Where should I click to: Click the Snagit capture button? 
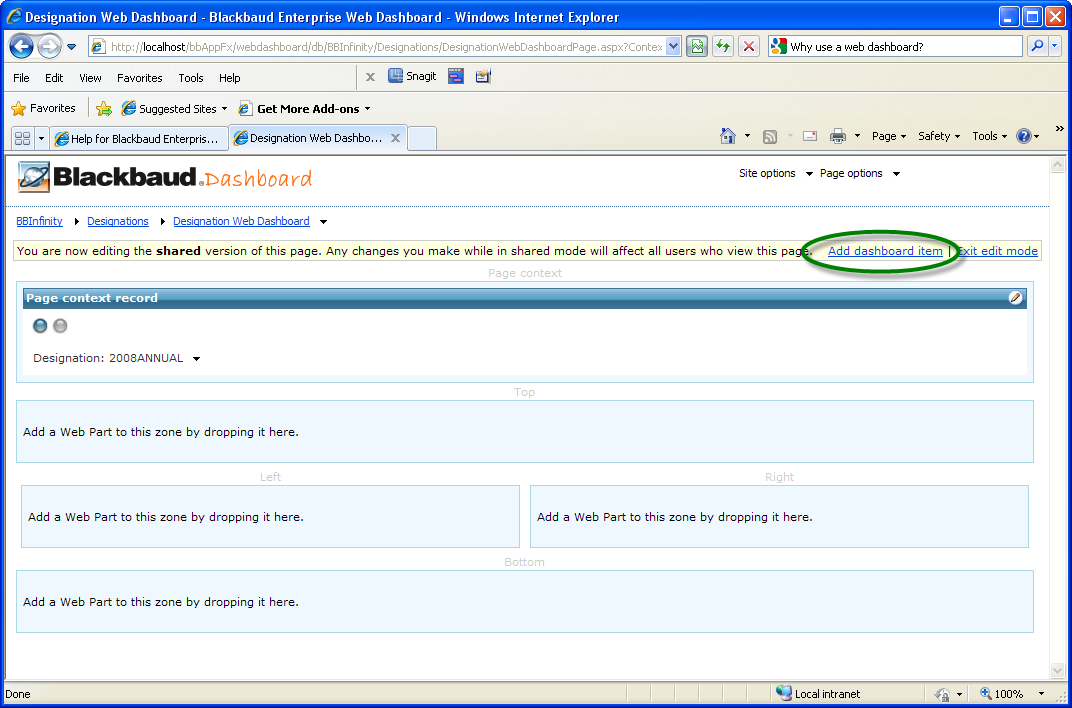coord(412,76)
